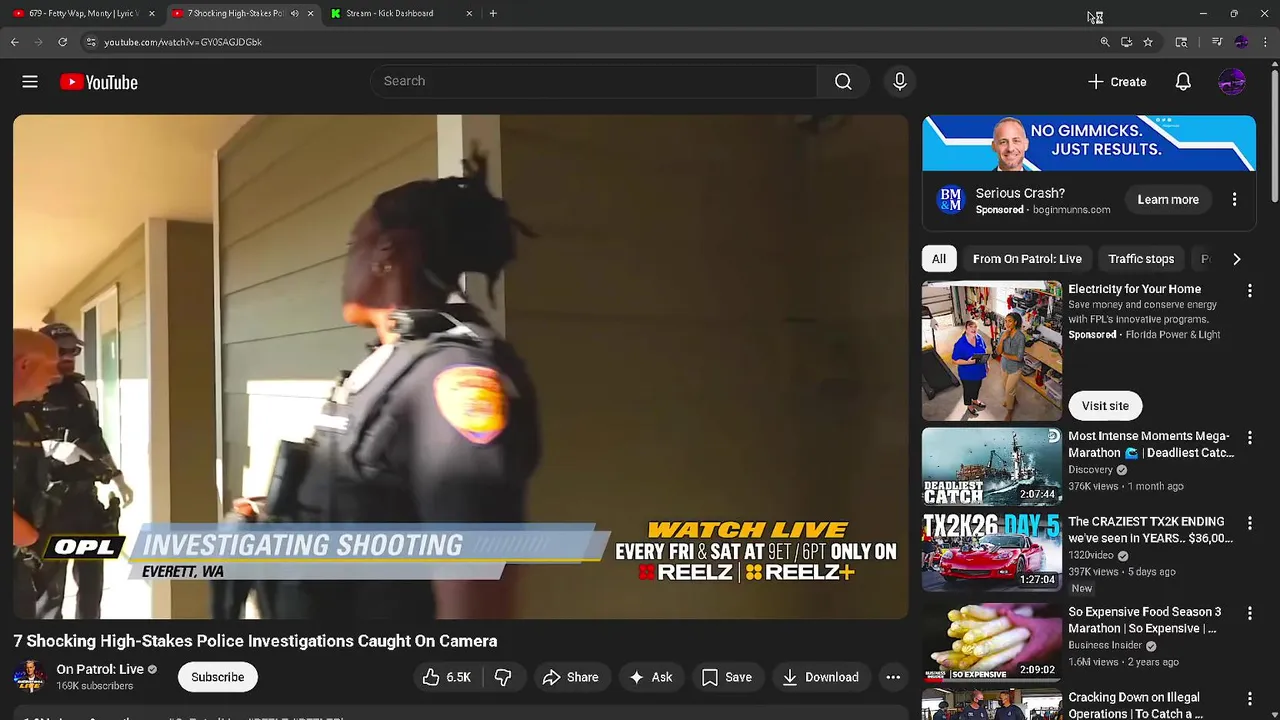Open options for Serious Crash ad
The image size is (1280, 720).
pos(1234,200)
